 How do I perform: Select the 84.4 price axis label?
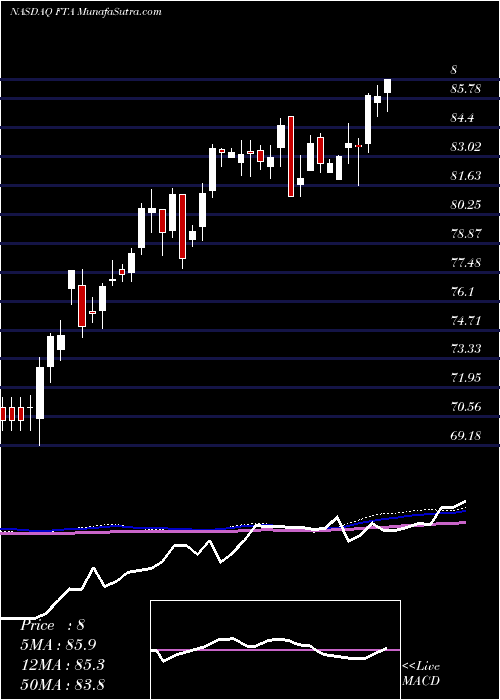(462, 118)
